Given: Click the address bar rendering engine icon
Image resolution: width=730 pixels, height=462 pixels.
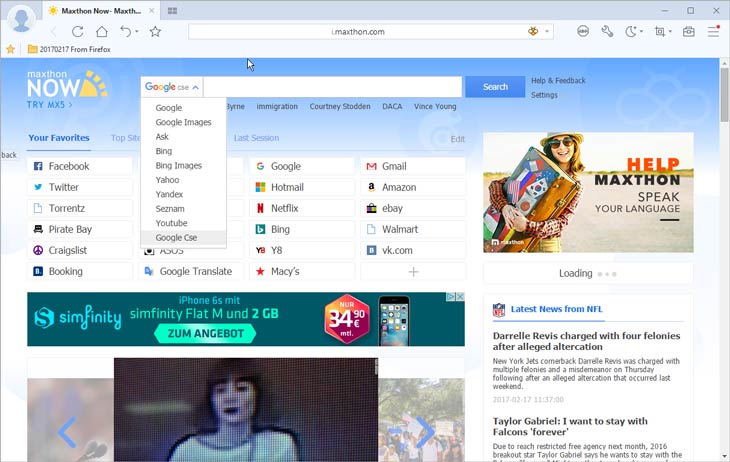Looking at the screenshot, I should (x=533, y=32).
